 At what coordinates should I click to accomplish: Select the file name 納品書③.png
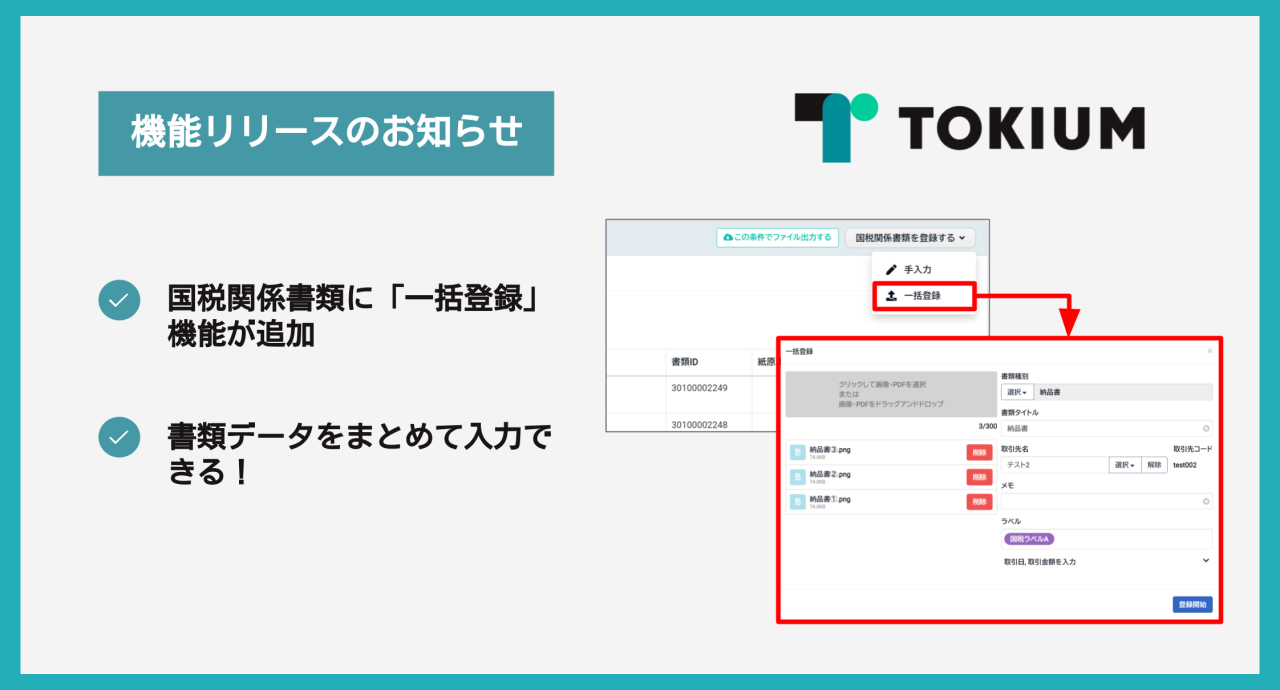point(830,449)
